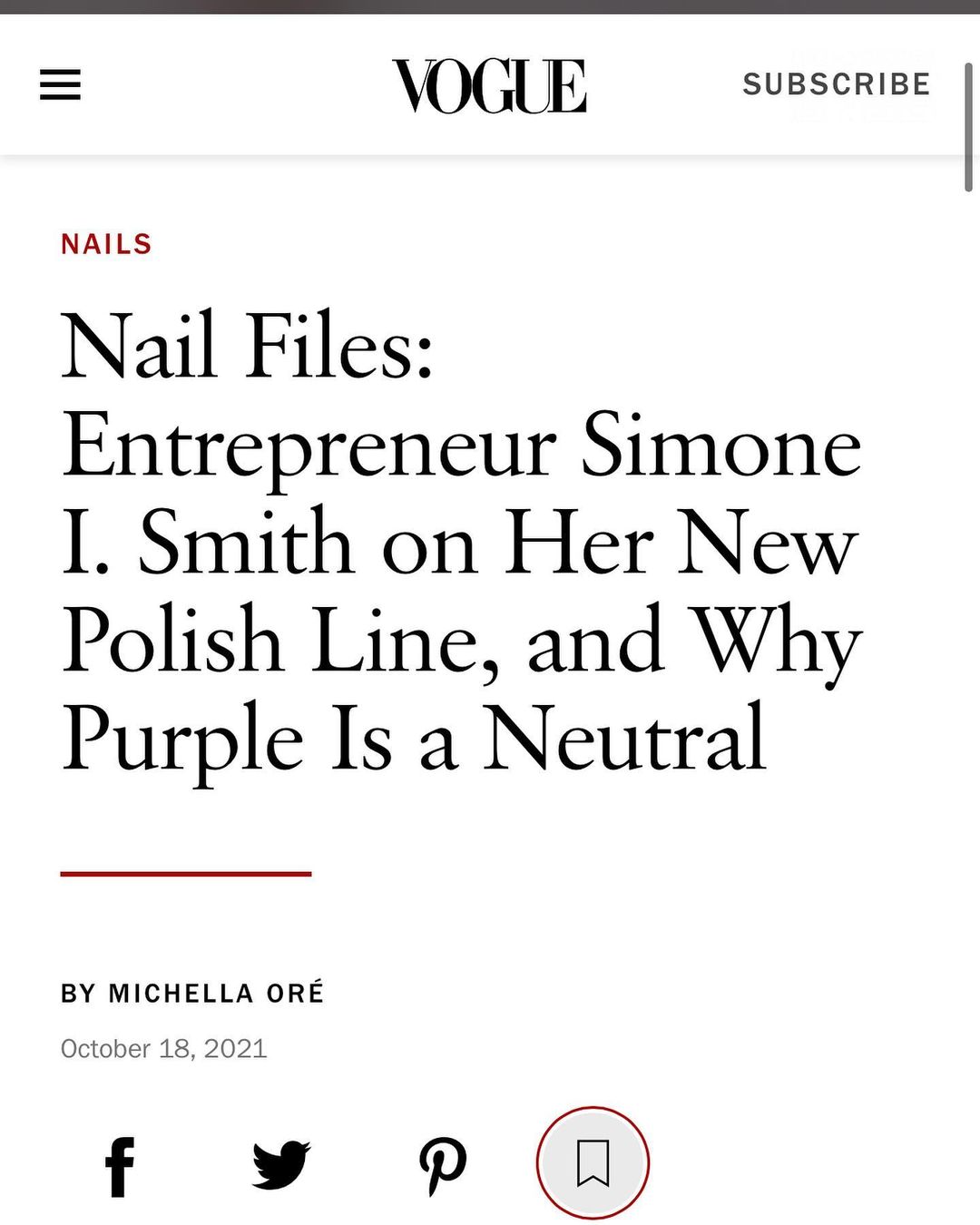This screenshot has height=1225, width=980.
Task: Click the Subscribe link
Action: (836, 84)
